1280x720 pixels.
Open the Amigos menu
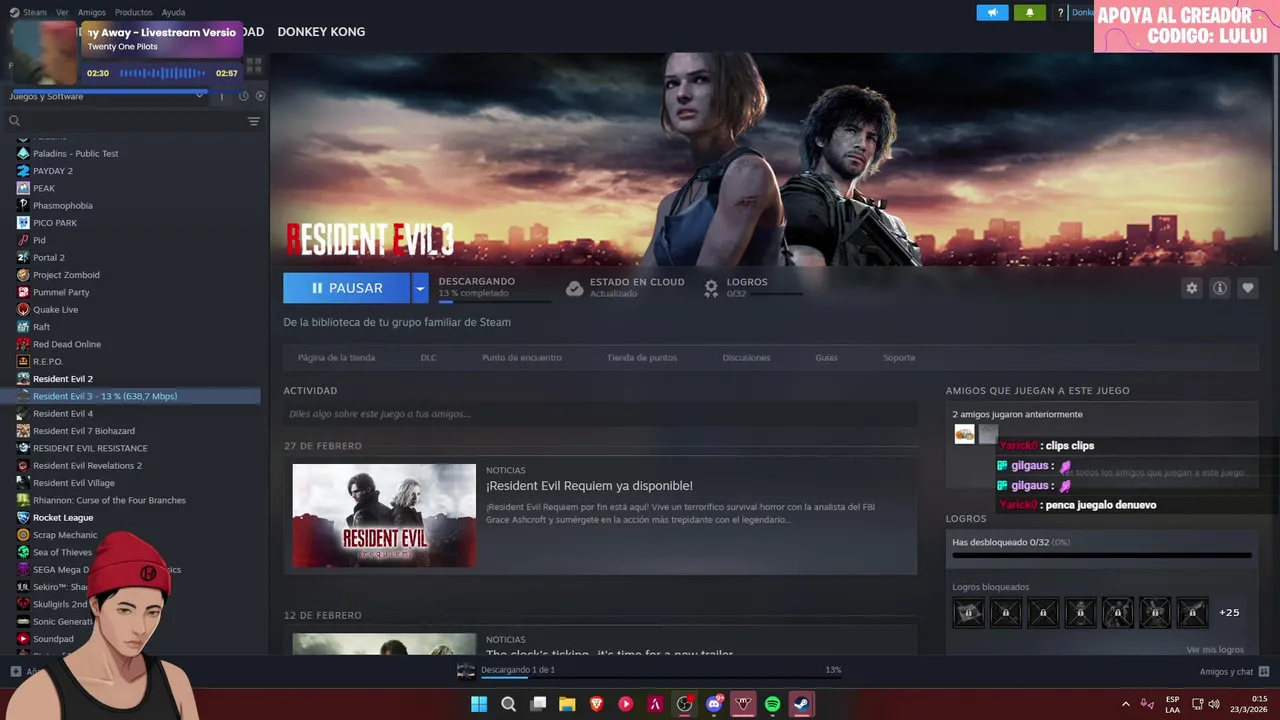click(x=91, y=12)
